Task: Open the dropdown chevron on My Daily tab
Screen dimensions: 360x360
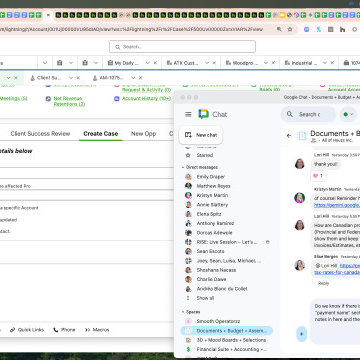Action: 147,63
